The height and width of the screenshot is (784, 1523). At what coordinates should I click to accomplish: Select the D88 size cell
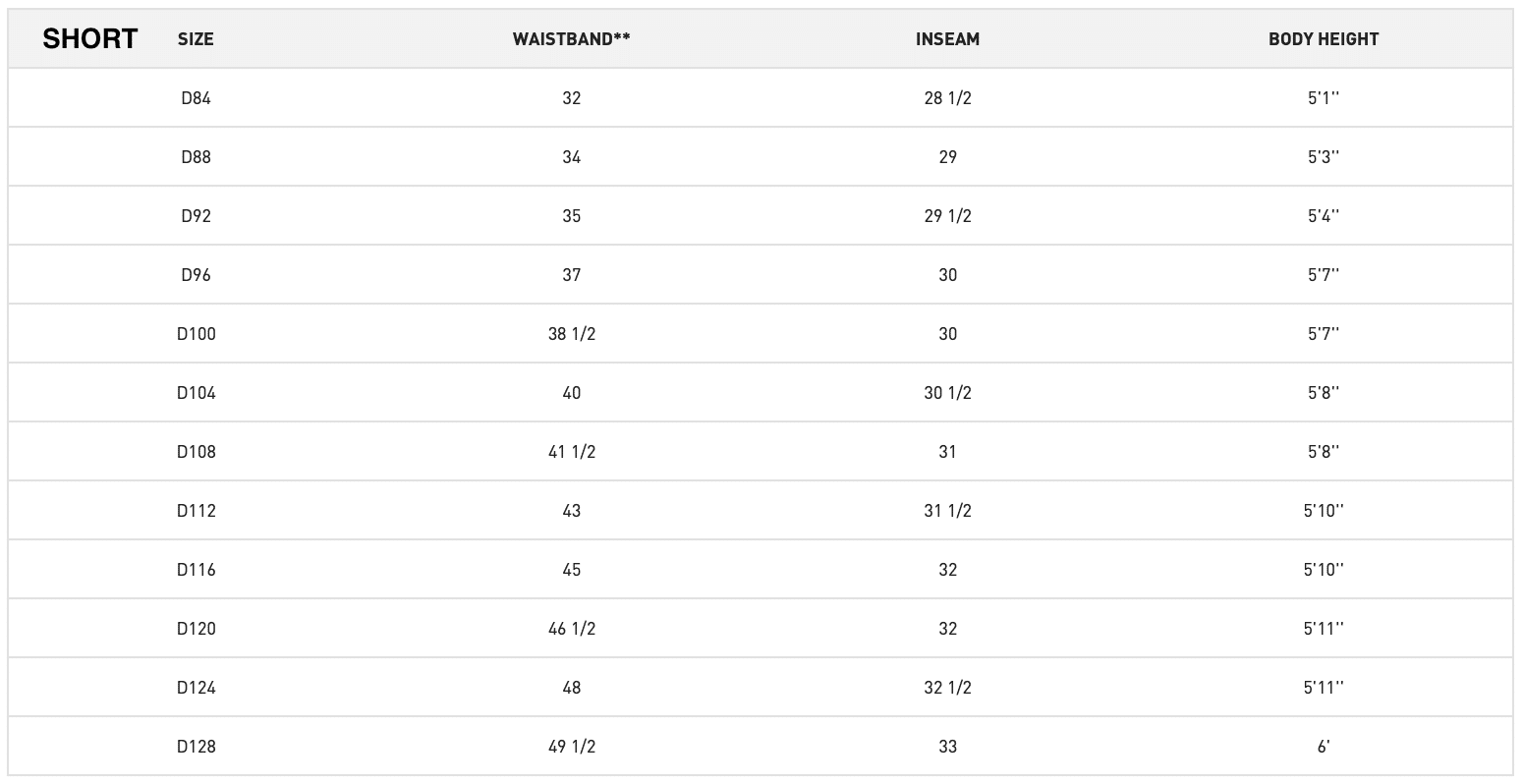tap(196, 157)
